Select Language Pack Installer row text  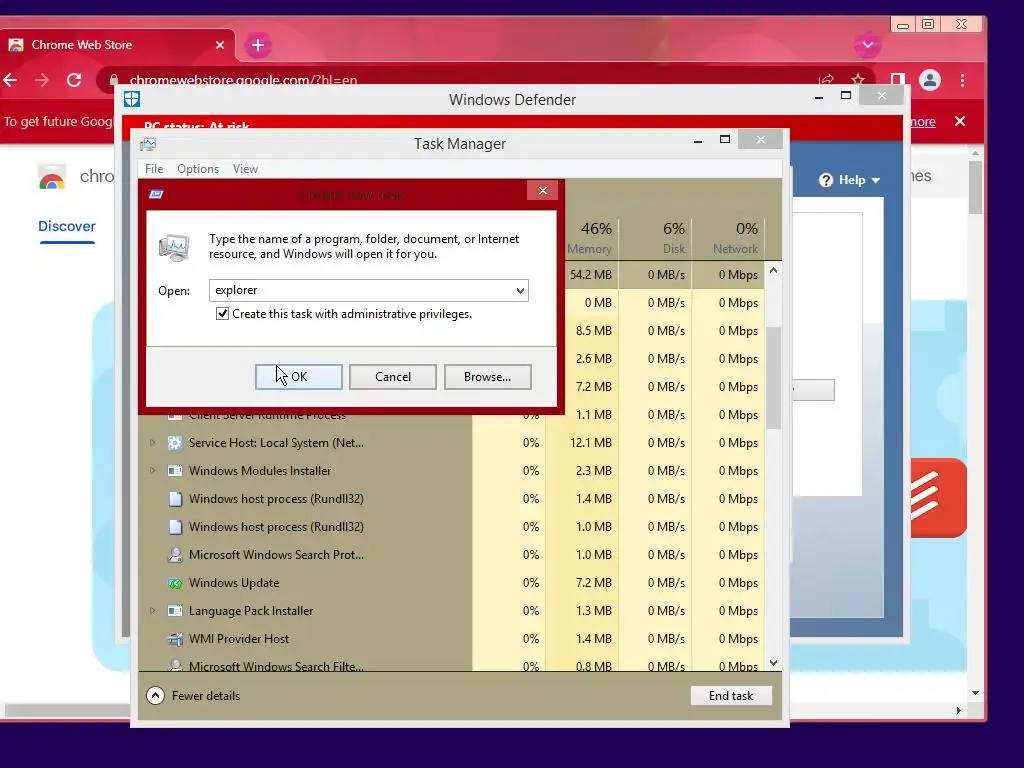[251, 611]
